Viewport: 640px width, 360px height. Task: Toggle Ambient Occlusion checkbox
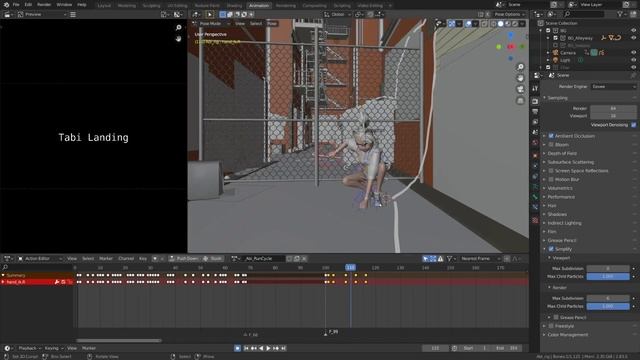pos(551,136)
